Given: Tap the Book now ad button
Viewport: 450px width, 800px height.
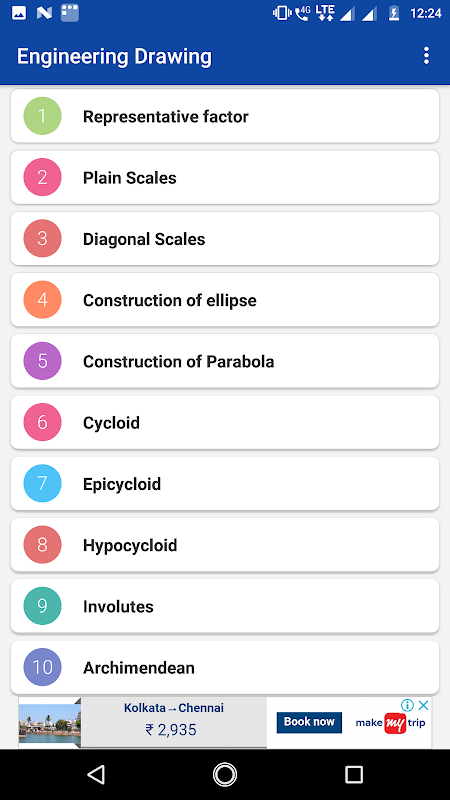Looking at the screenshot, I should coord(309,722).
